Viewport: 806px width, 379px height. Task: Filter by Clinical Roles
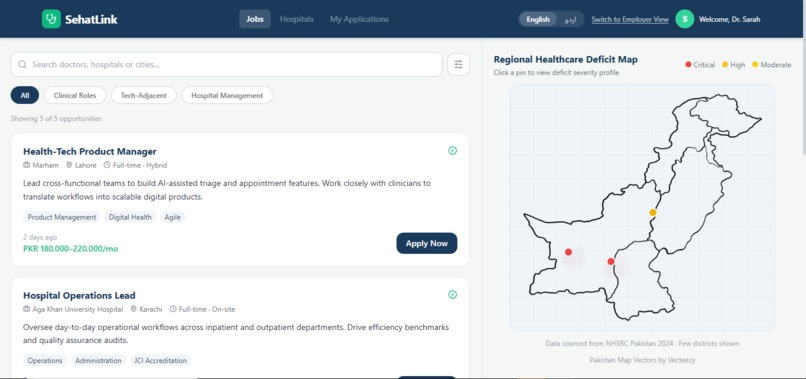tap(75, 95)
